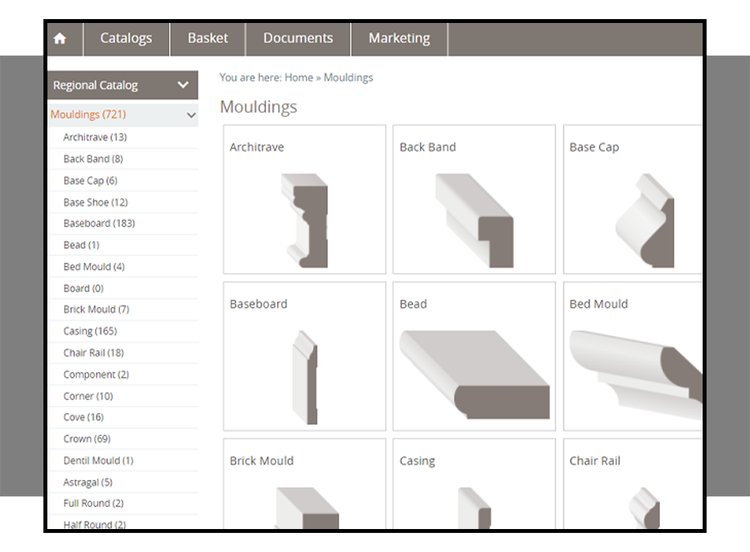Select Baseboard (183) in the sidebar
This screenshot has width=750, height=552.
coord(99,224)
